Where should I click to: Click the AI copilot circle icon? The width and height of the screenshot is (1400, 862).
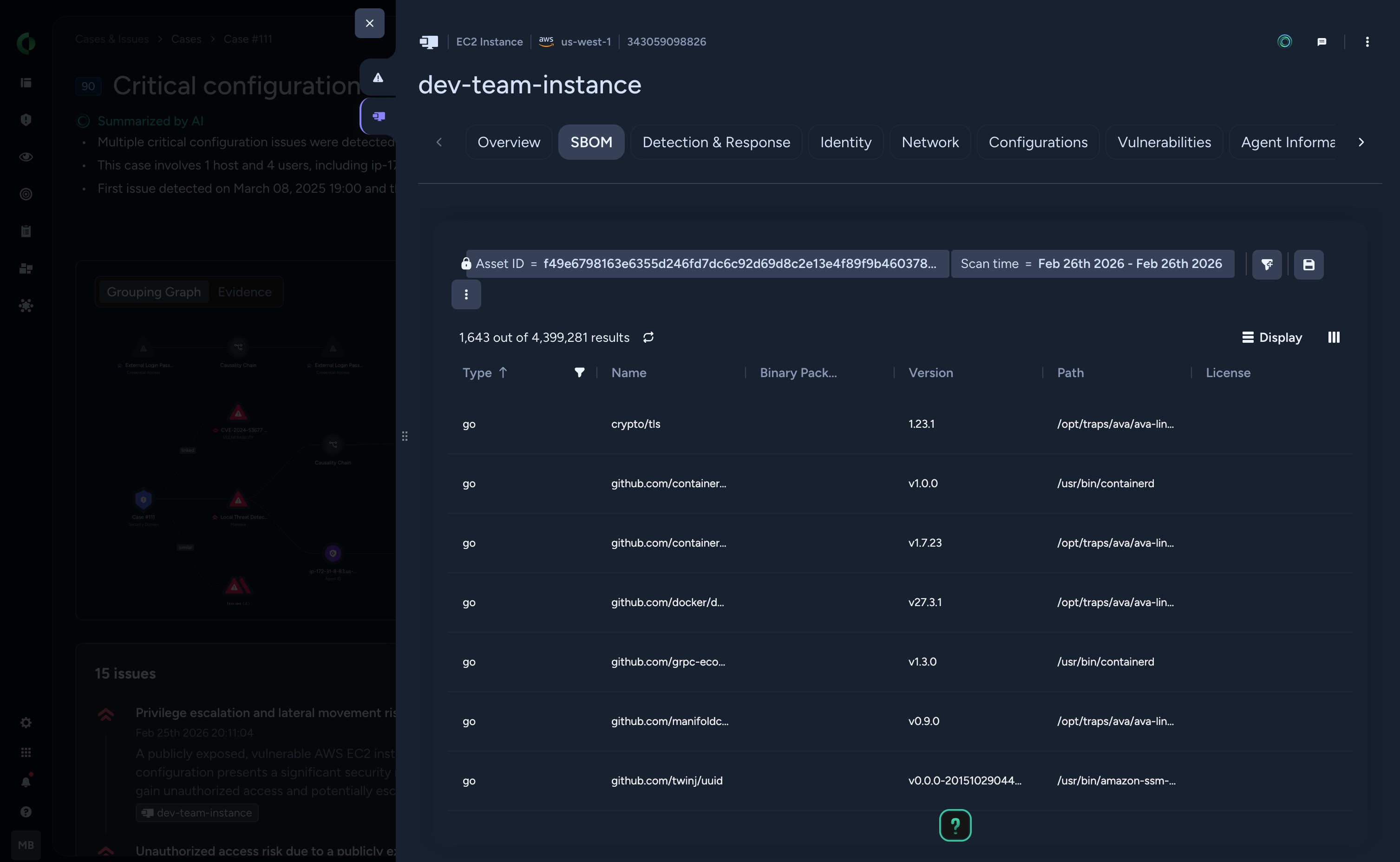pos(1284,42)
